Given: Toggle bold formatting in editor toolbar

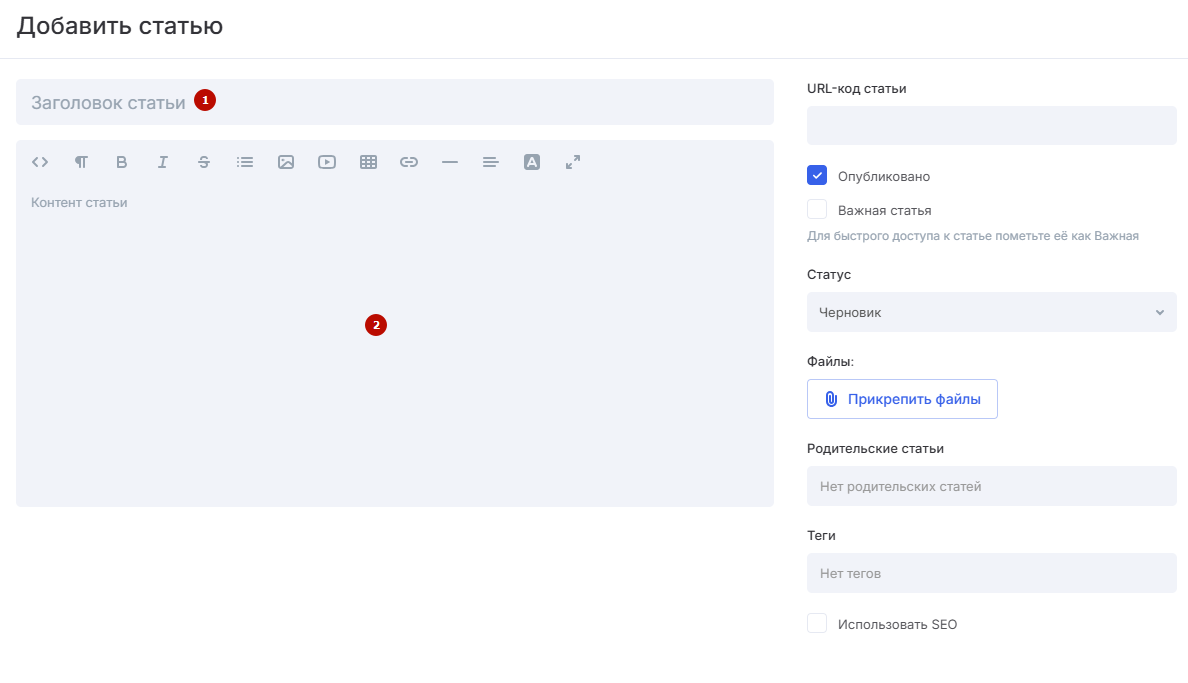Looking at the screenshot, I should pos(122,162).
